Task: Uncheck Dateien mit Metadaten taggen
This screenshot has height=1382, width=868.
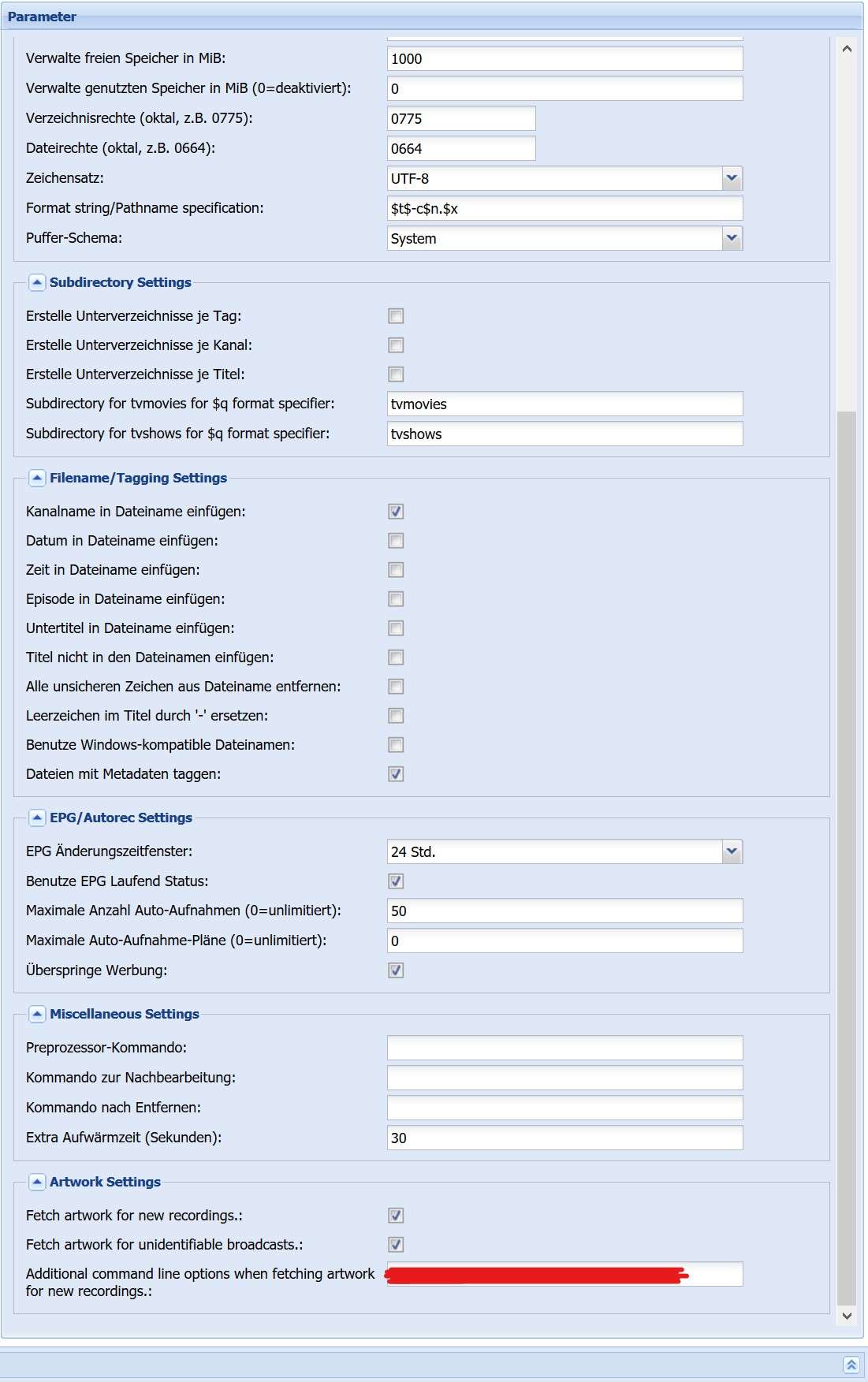Action: 396,774
